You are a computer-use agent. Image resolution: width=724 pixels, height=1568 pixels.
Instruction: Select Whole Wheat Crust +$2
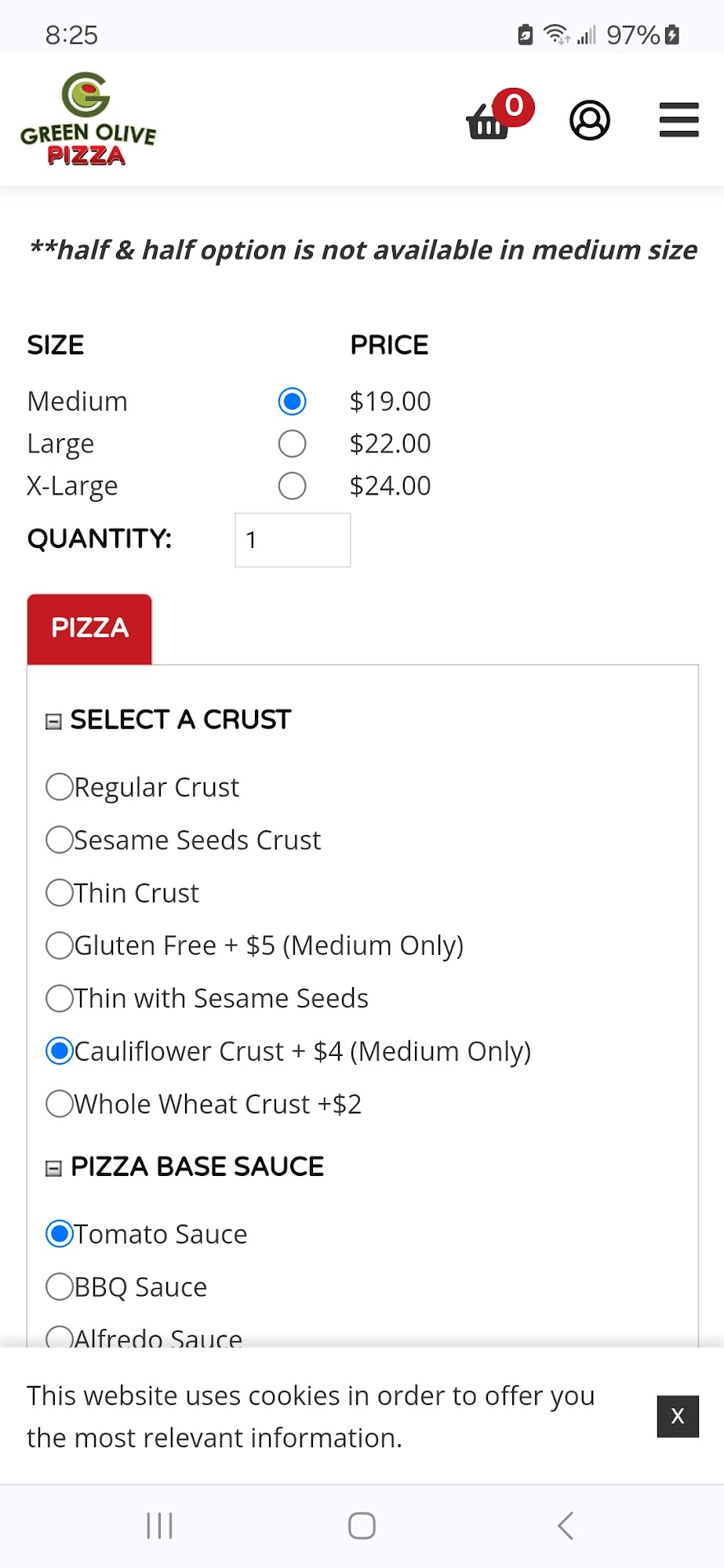[60, 1104]
